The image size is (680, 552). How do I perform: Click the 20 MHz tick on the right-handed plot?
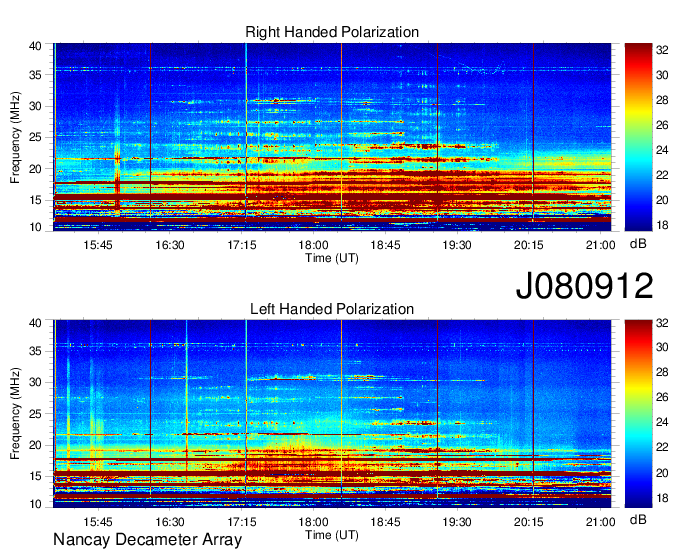coord(35,169)
